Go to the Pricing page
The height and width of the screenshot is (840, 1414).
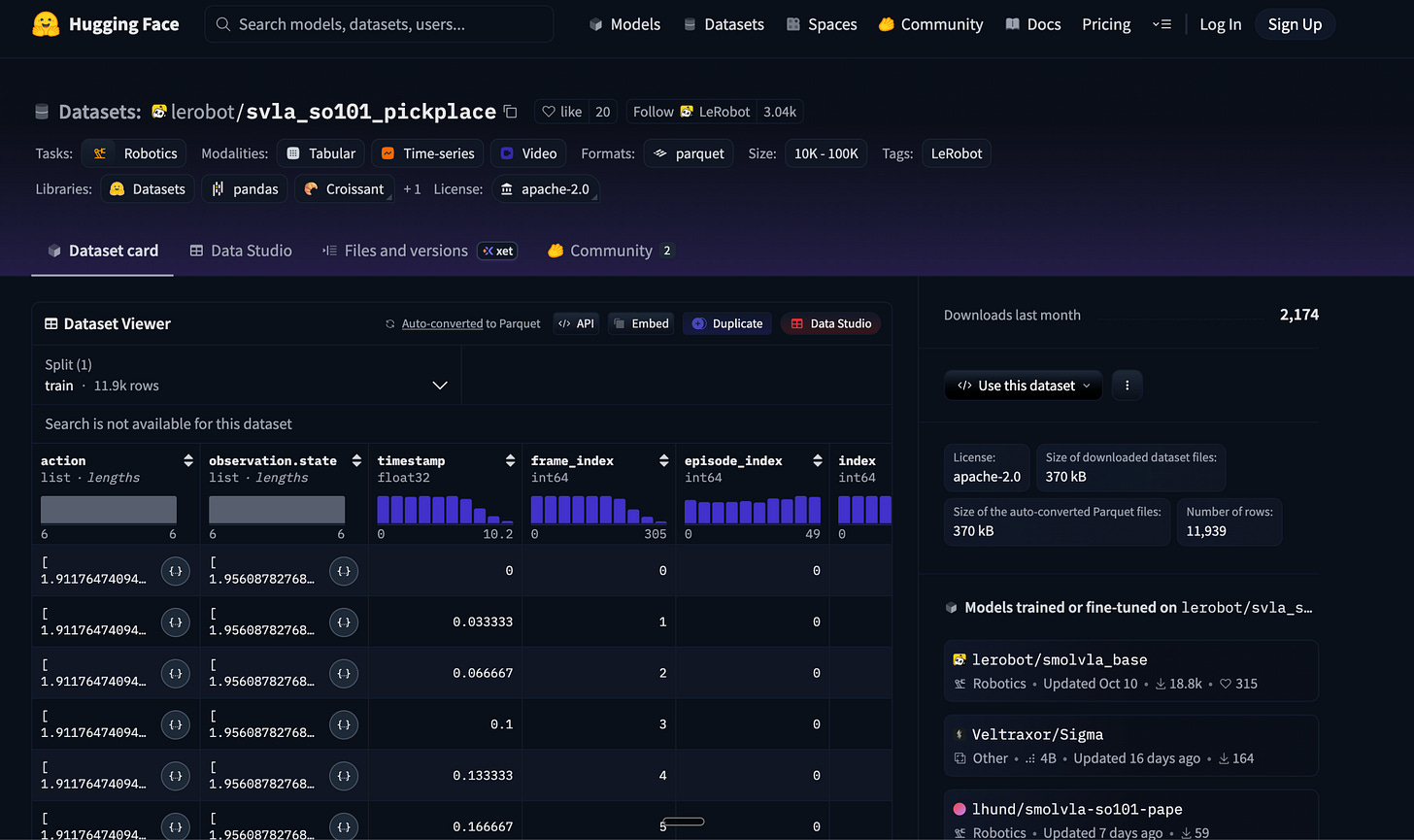coord(1106,24)
